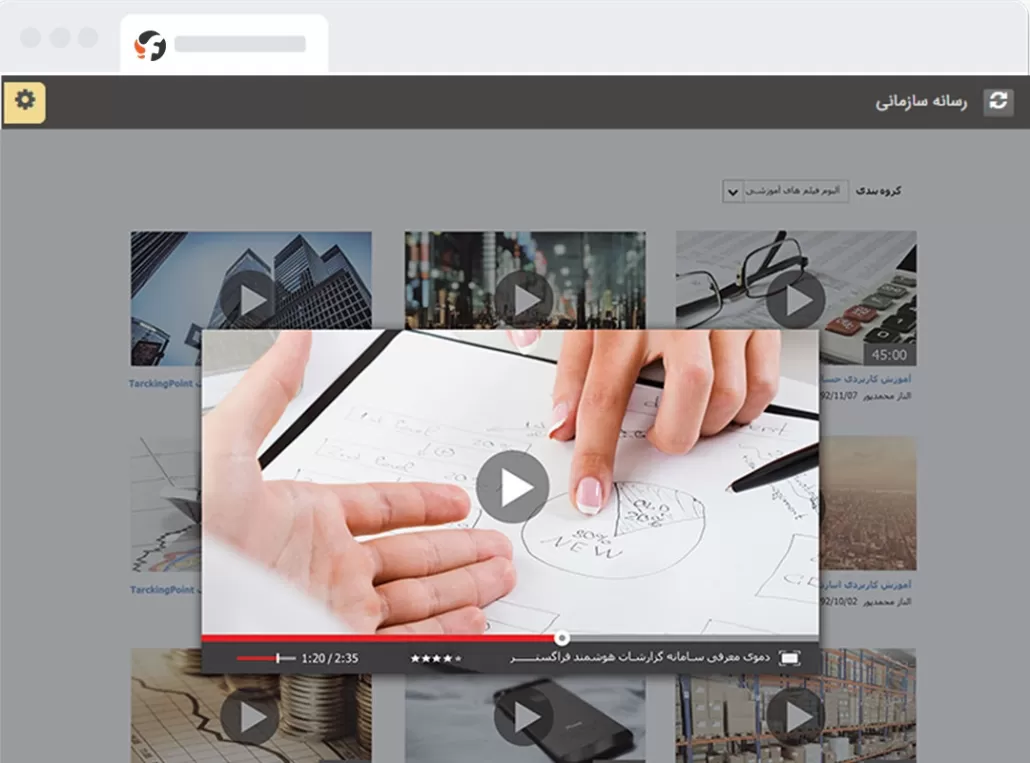Click the red video progress bar handle
The width and height of the screenshot is (1030, 763).
(x=563, y=638)
